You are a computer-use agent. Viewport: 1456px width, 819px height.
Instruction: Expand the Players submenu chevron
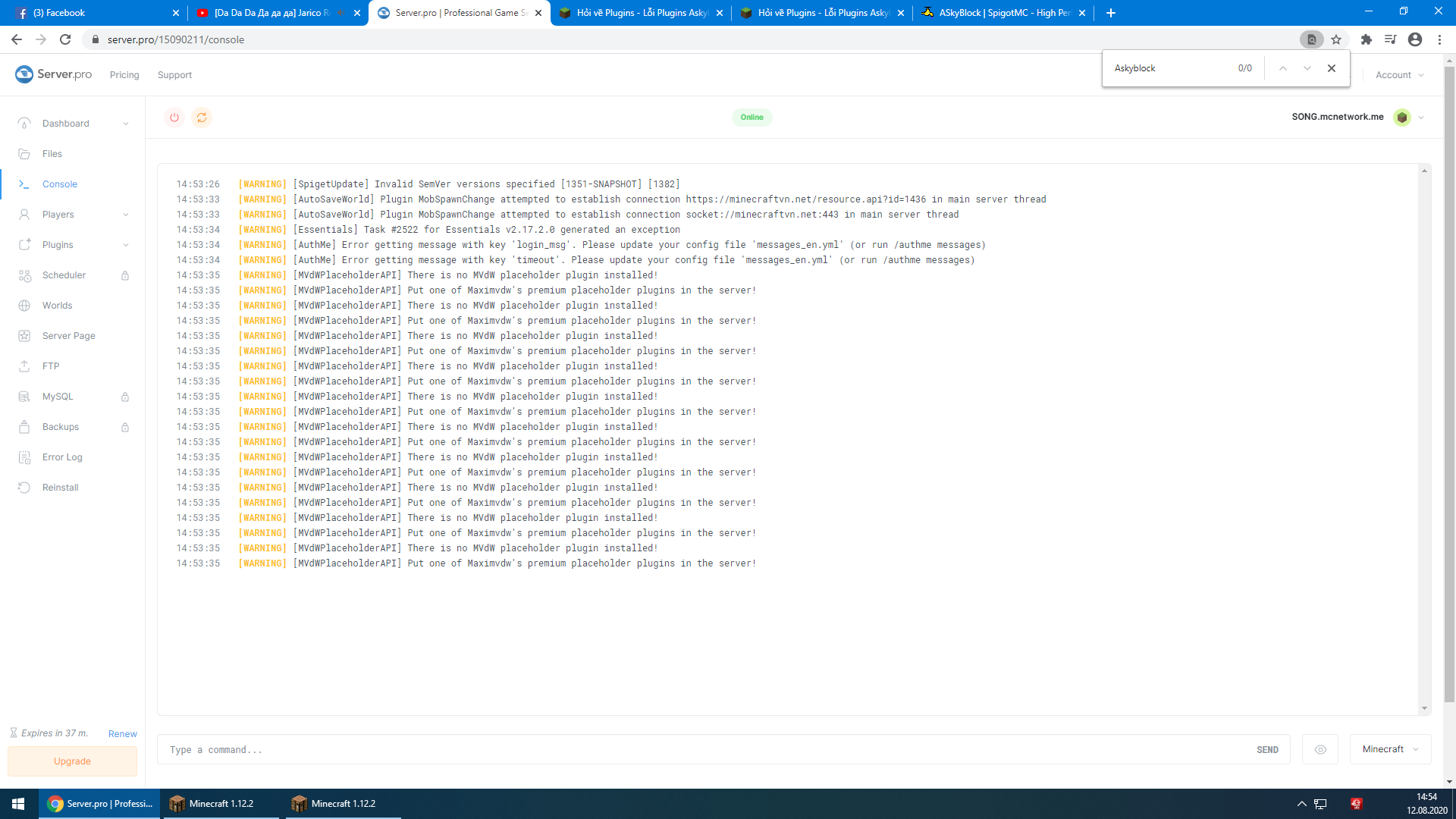click(126, 215)
